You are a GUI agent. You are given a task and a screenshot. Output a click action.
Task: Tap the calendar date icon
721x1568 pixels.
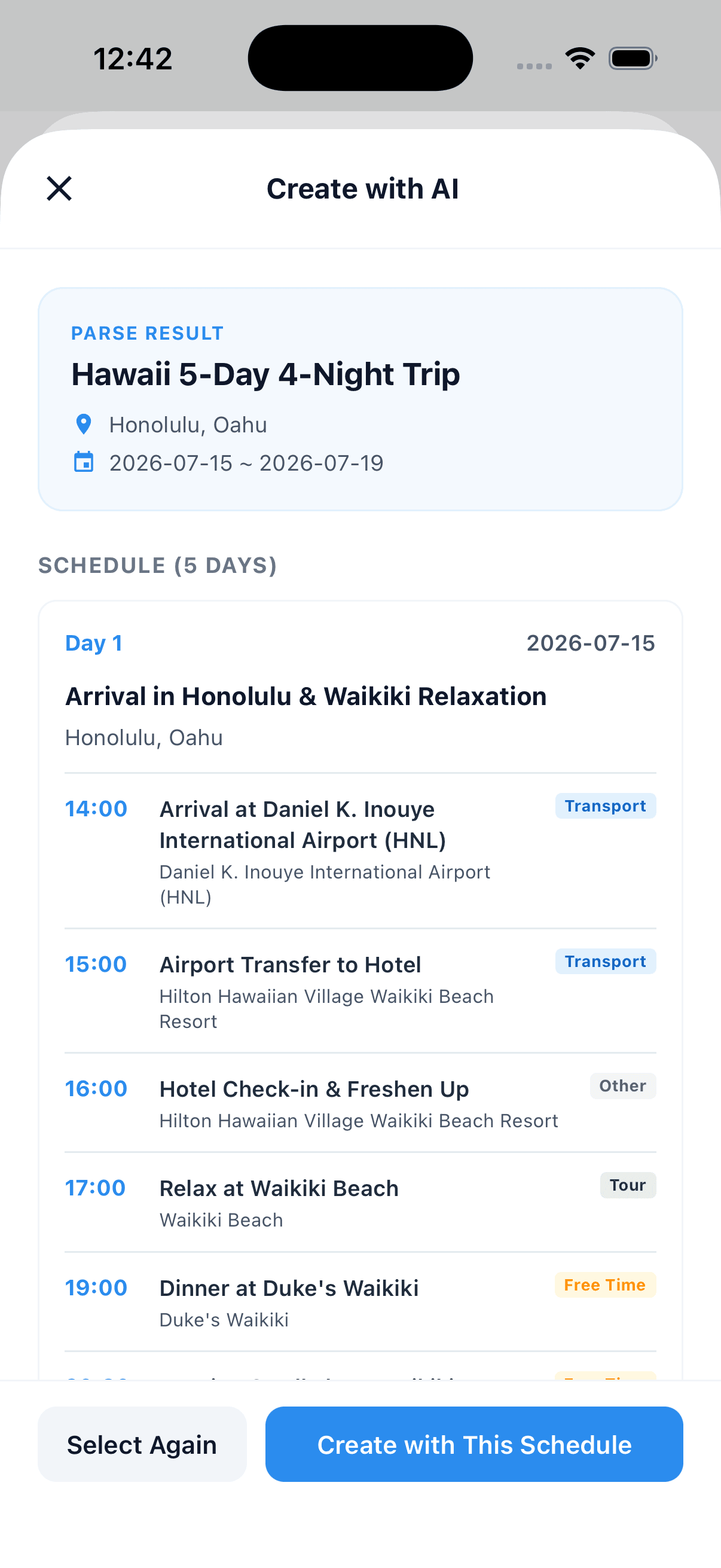(83, 463)
